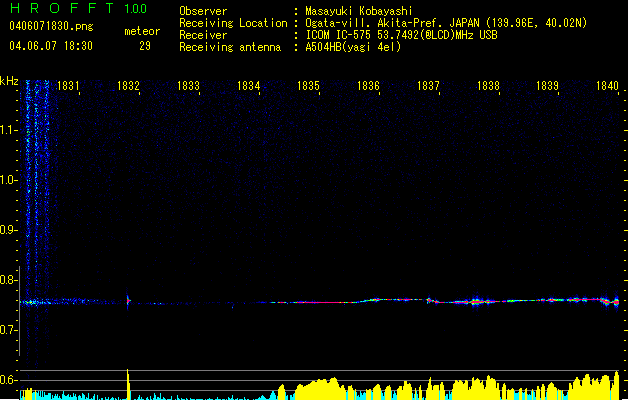Image resolution: width=629 pixels, height=400 pixels.
Task: Click the 1840 time marker
Action: 607,86
